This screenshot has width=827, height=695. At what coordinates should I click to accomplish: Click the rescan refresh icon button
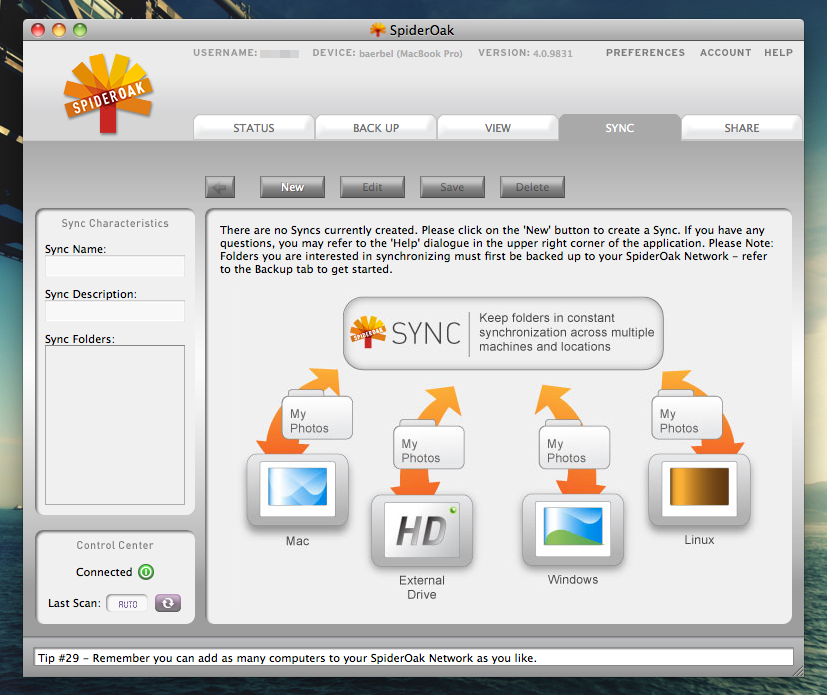tap(168, 603)
